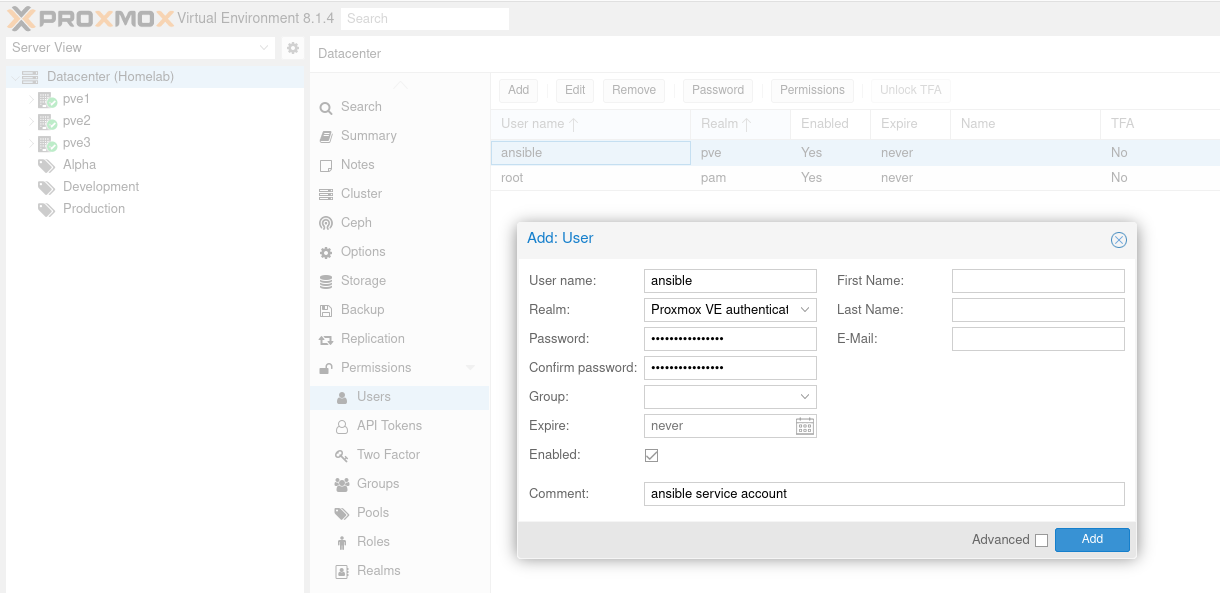This screenshot has width=1220, height=593.
Task: Click the Backup floppy icon
Action: (x=326, y=310)
